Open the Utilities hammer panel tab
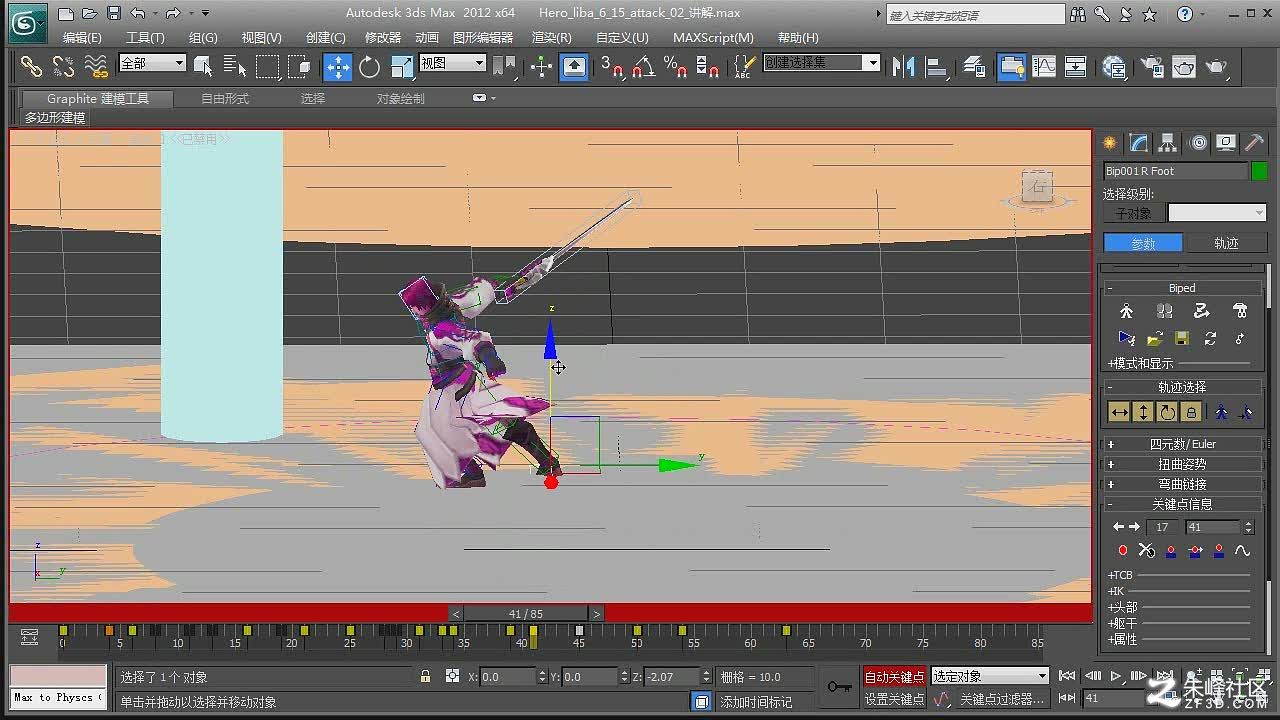 coord(1255,143)
